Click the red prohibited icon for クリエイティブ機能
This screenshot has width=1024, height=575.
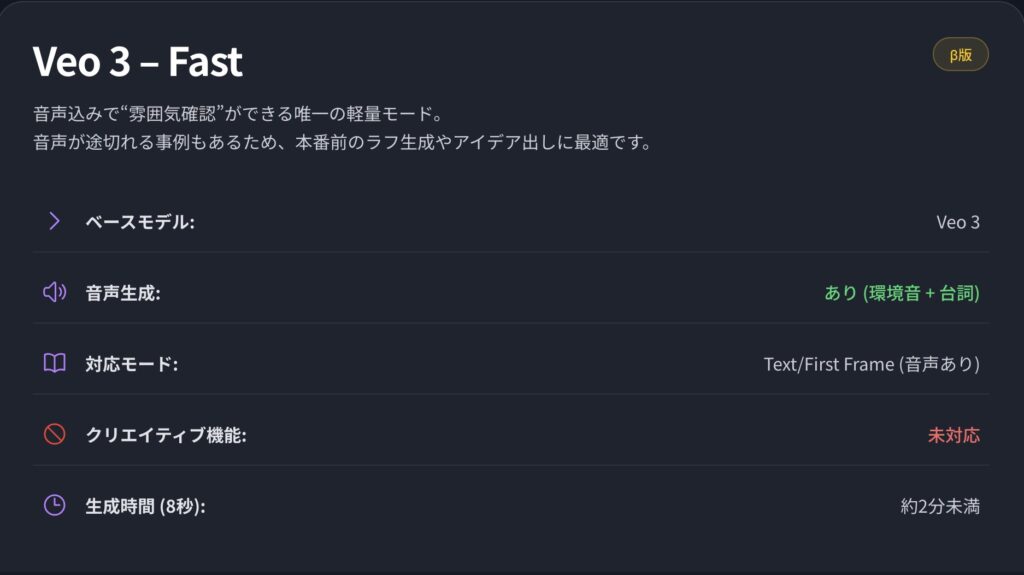(54, 434)
